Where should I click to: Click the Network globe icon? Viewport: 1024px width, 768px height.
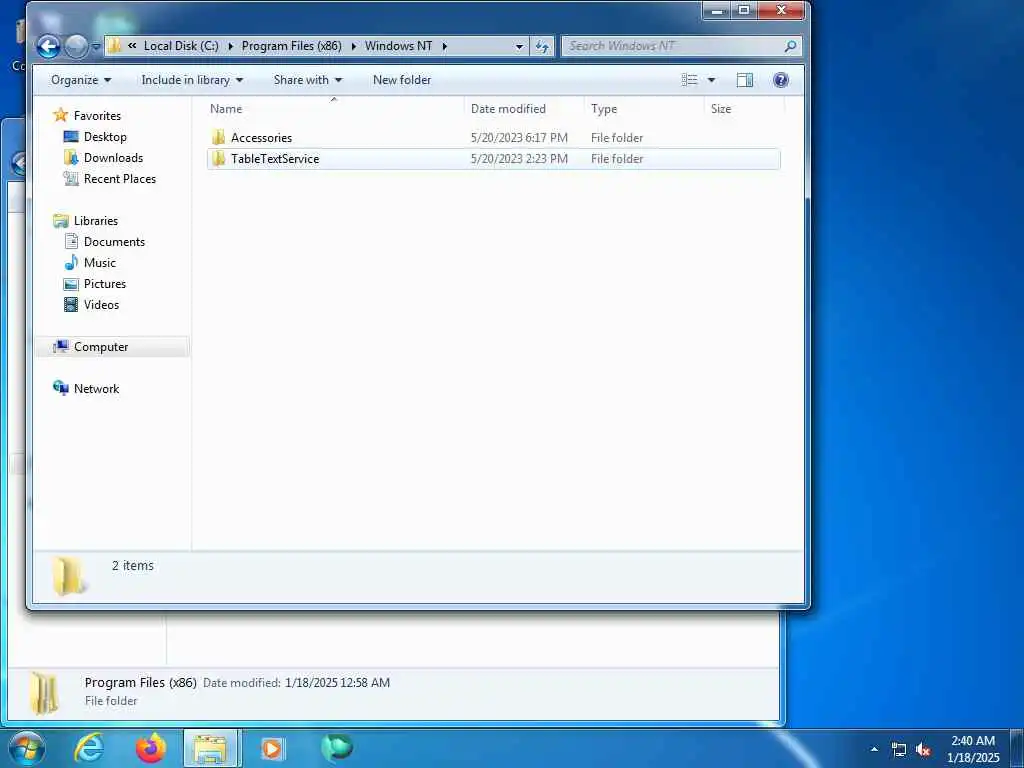61,388
